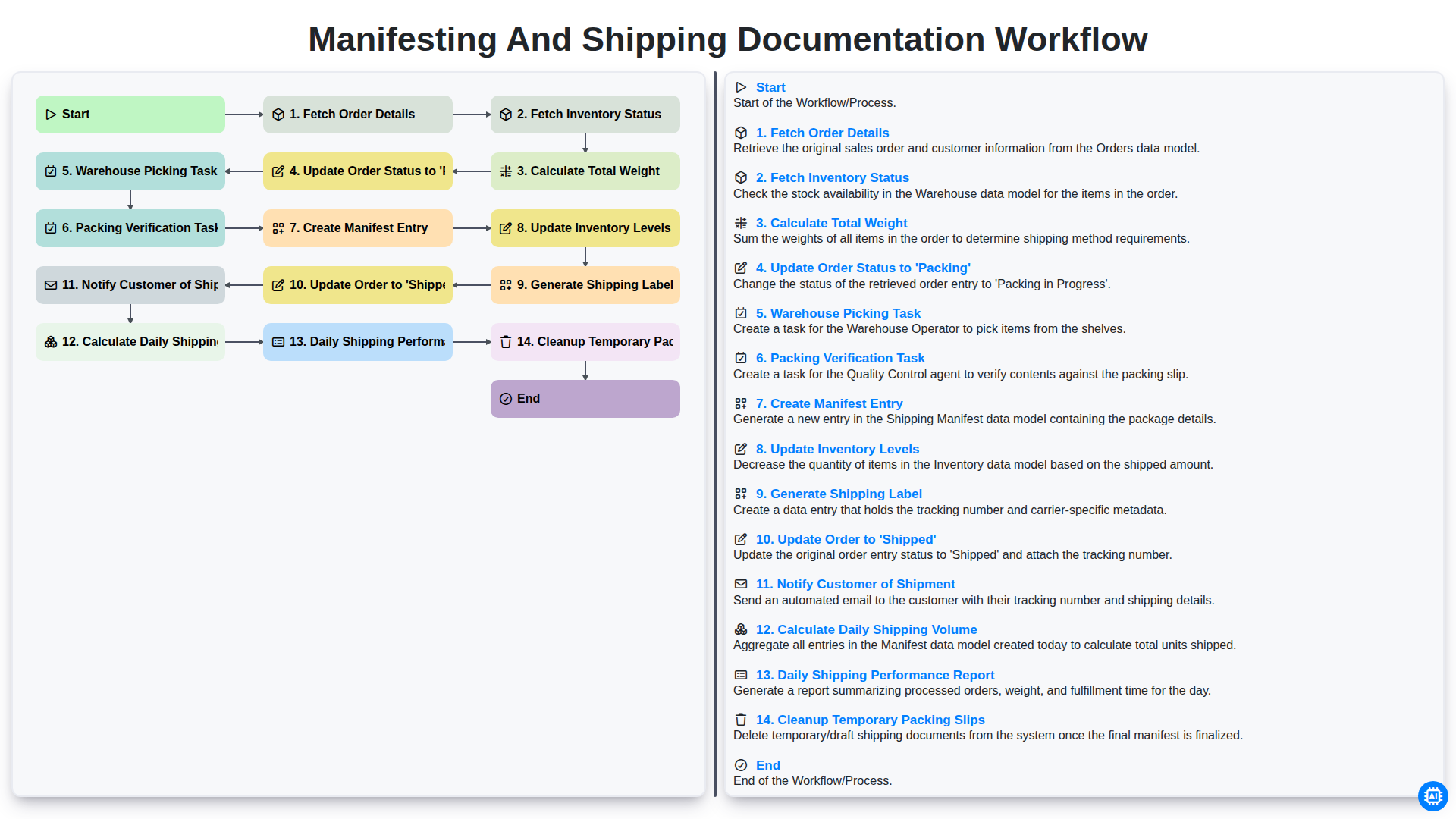1456x819 pixels.
Task: Select the purple End node in the diagram
Action: [x=585, y=399]
